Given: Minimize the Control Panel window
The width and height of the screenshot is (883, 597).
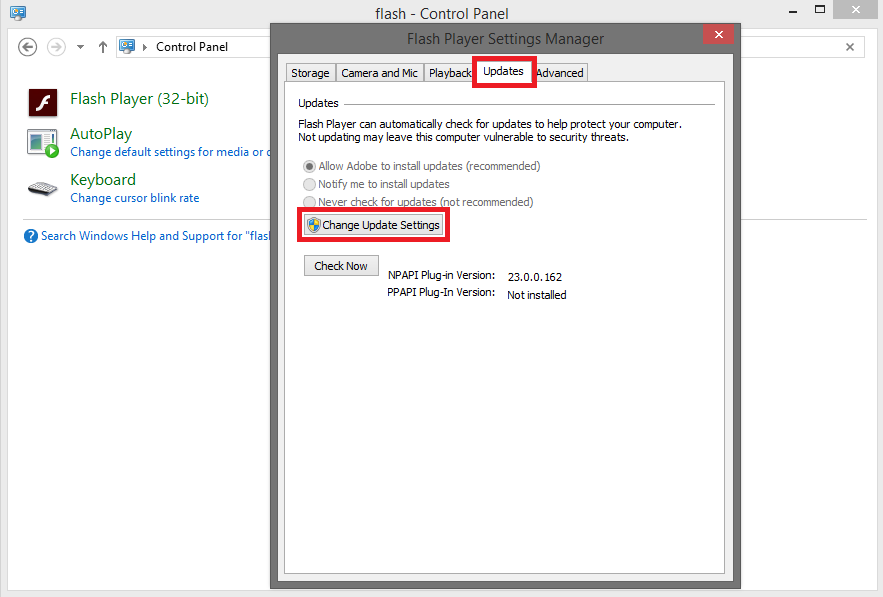Looking at the screenshot, I should pos(793,11).
